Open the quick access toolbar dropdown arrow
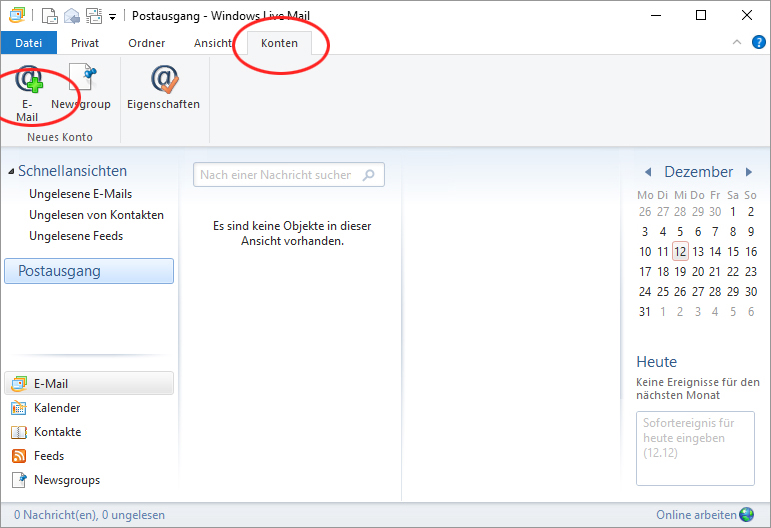 coord(112,16)
